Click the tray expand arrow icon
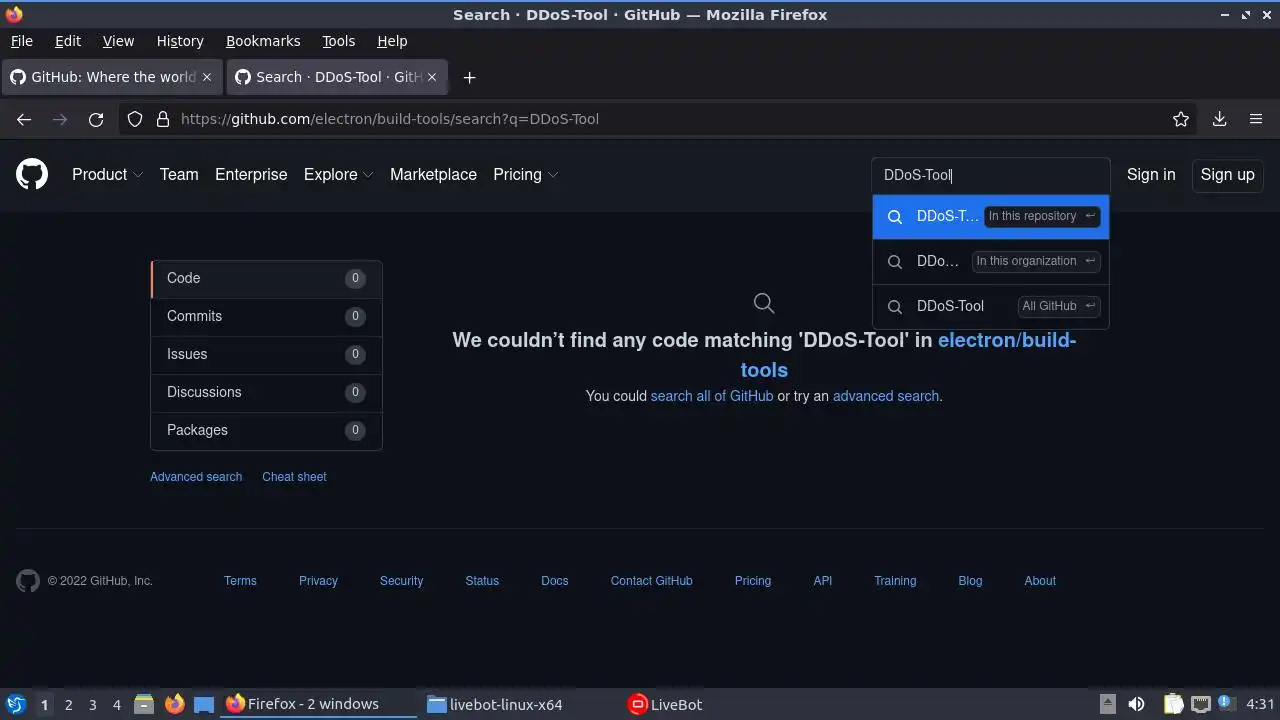Screen dimensions: 1280x720 pyautogui.click(x=1107, y=704)
